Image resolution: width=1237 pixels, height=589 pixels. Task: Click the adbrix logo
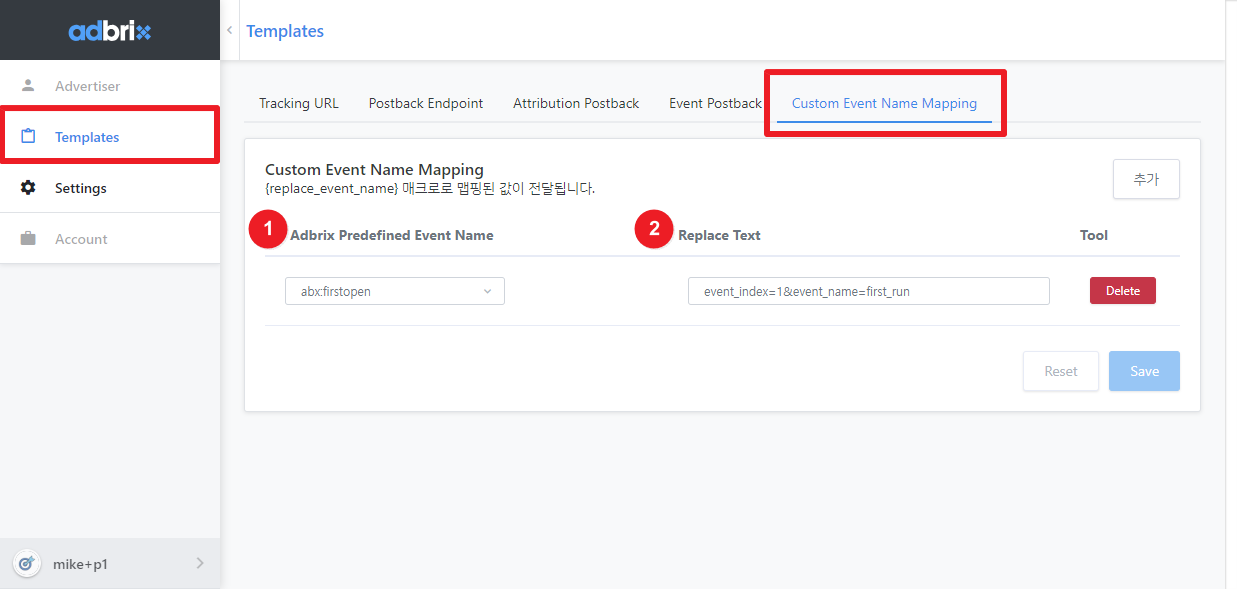[110, 31]
